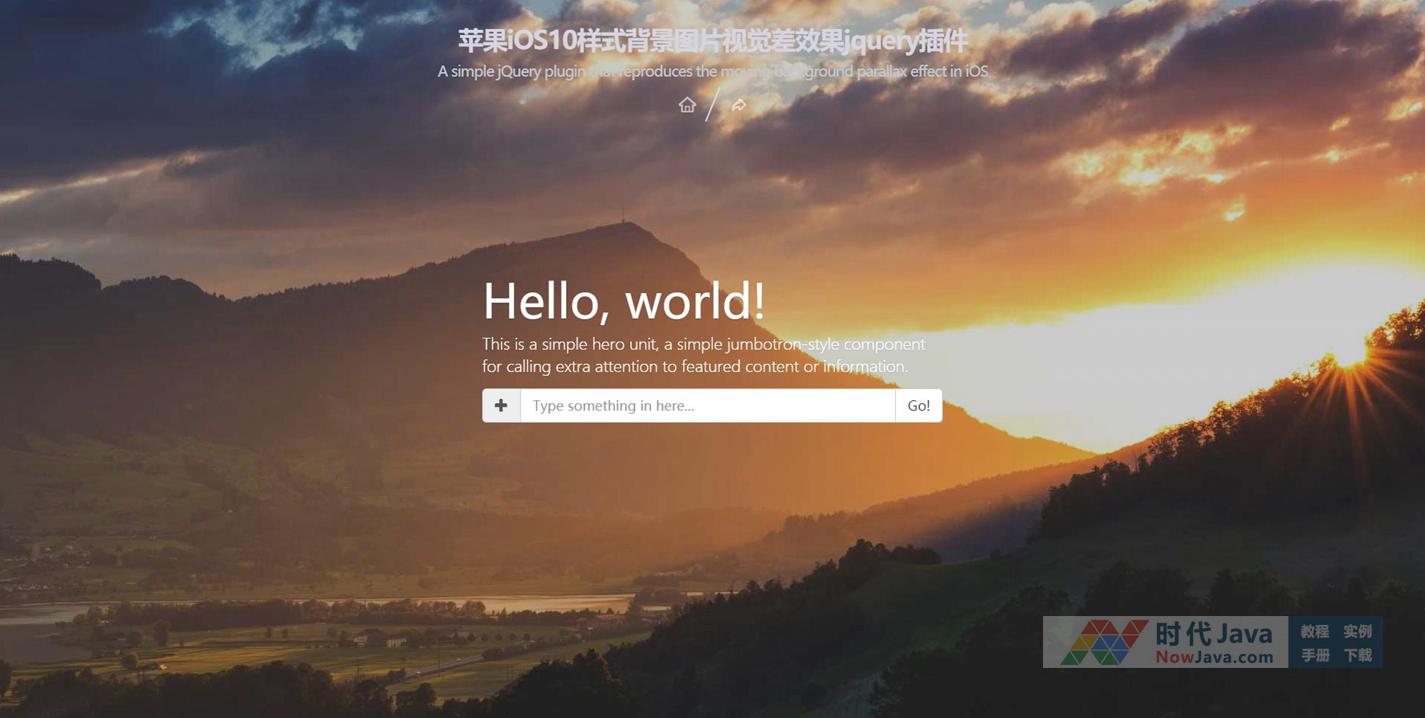Click the share arrow icon

click(x=739, y=105)
